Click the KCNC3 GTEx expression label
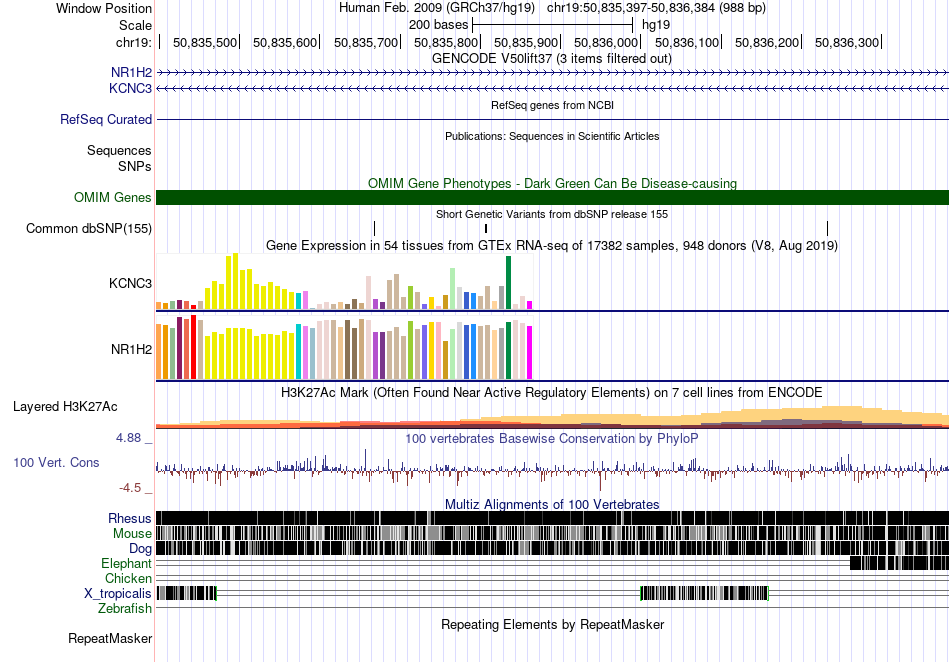The width and height of the screenshot is (950, 662). (x=130, y=283)
